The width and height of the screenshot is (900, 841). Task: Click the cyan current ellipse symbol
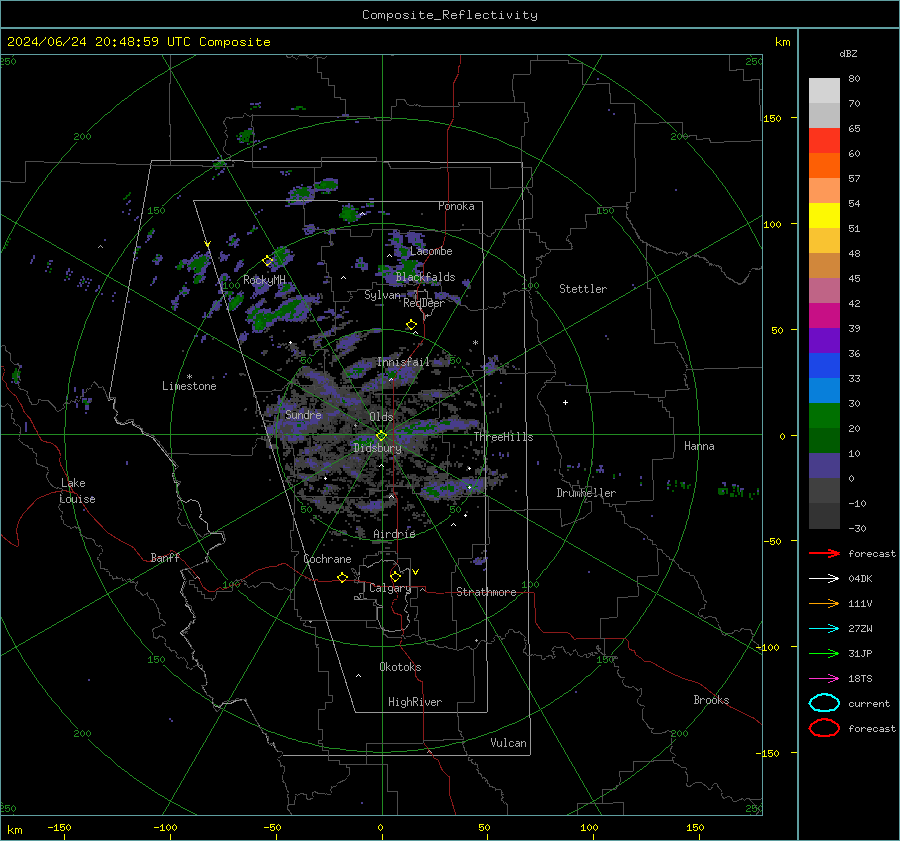(824, 703)
